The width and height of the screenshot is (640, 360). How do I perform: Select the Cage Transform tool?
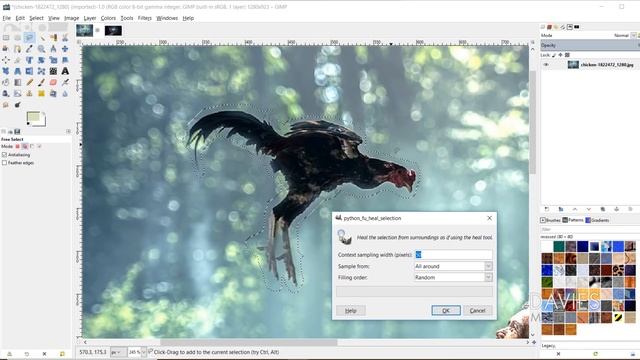click(41, 71)
